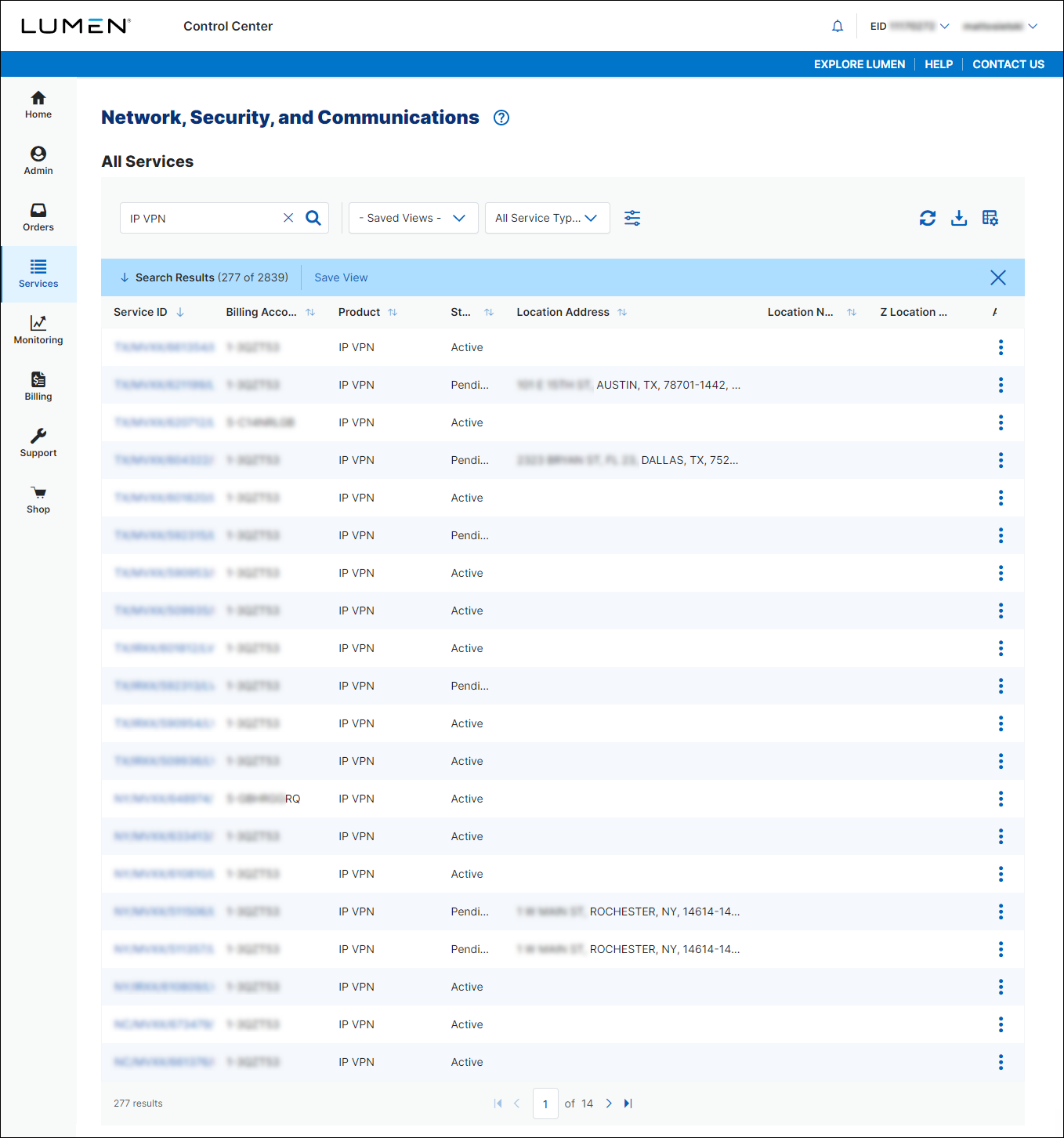Click the Lumen logo

[75, 26]
